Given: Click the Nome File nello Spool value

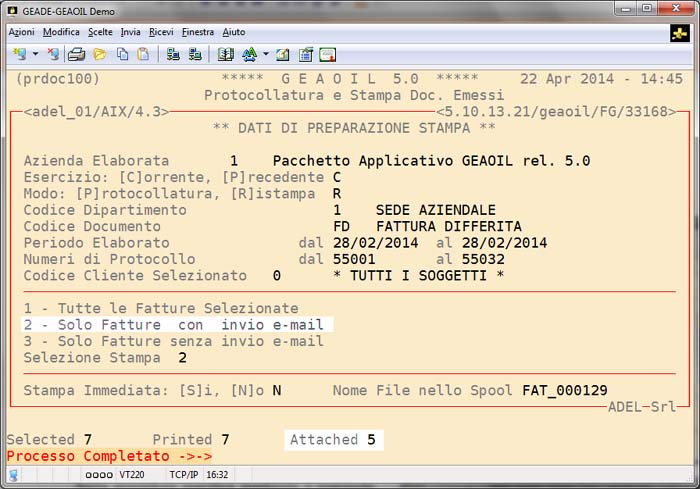Looking at the screenshot, I should 564,390.
